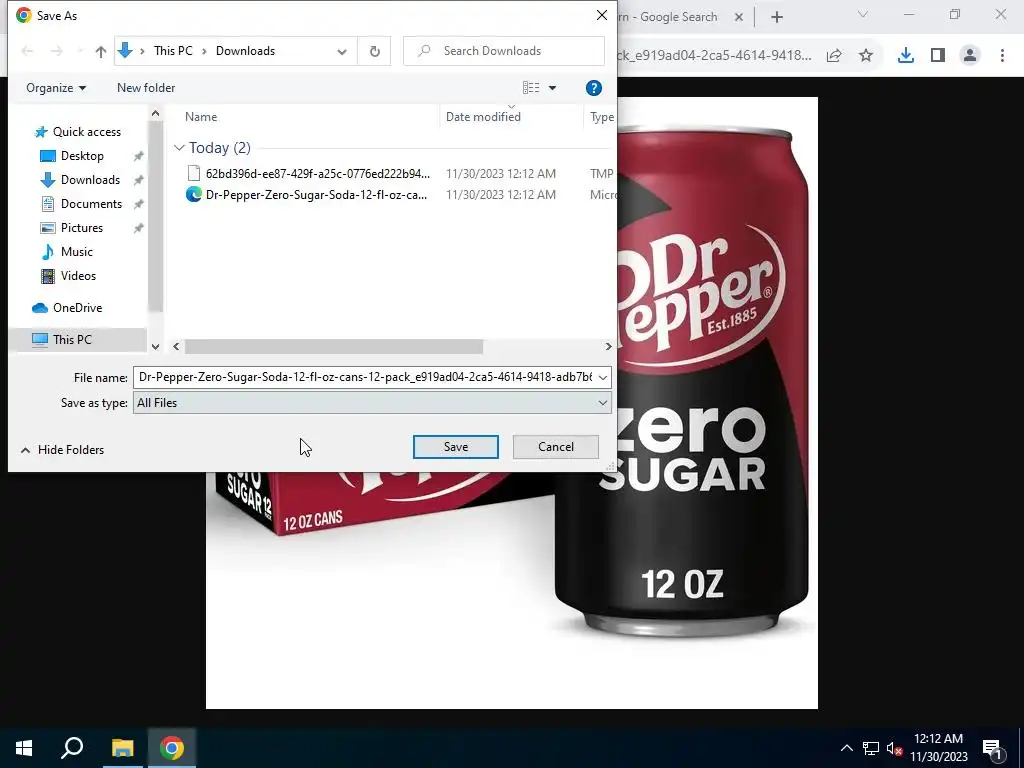
Task: Click the Chrome taskbar icon
Action: pyautogui.click(x=172, y=748)
